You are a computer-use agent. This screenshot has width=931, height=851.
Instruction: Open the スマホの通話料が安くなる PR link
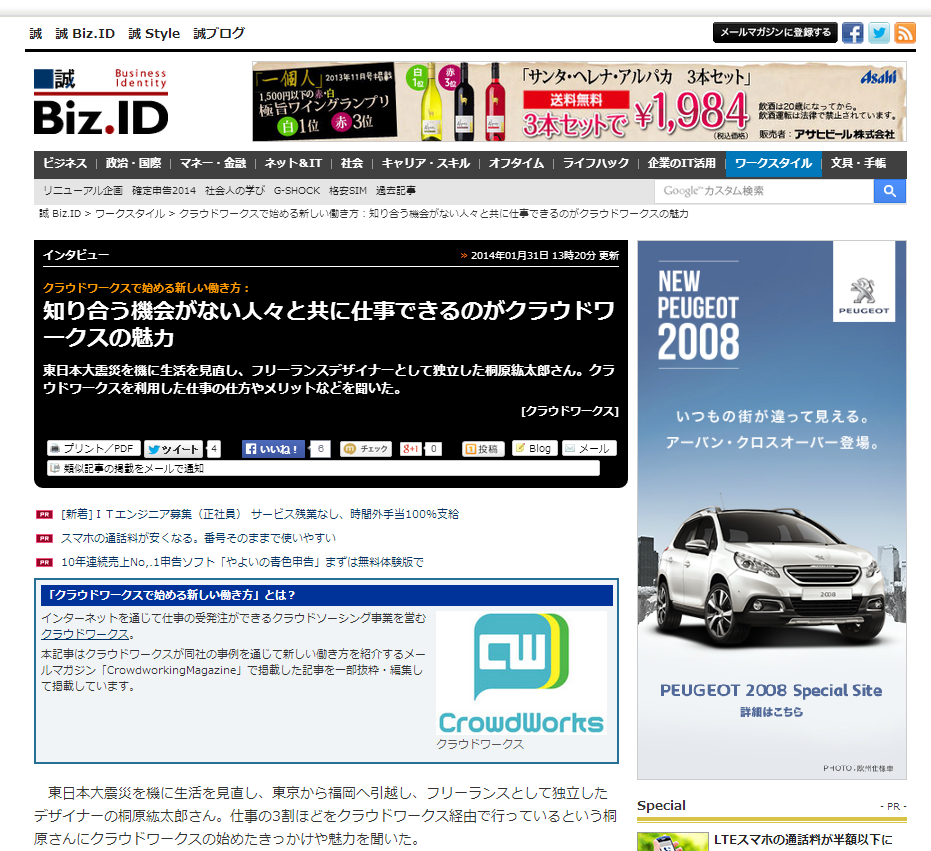[x=198, y=538]
